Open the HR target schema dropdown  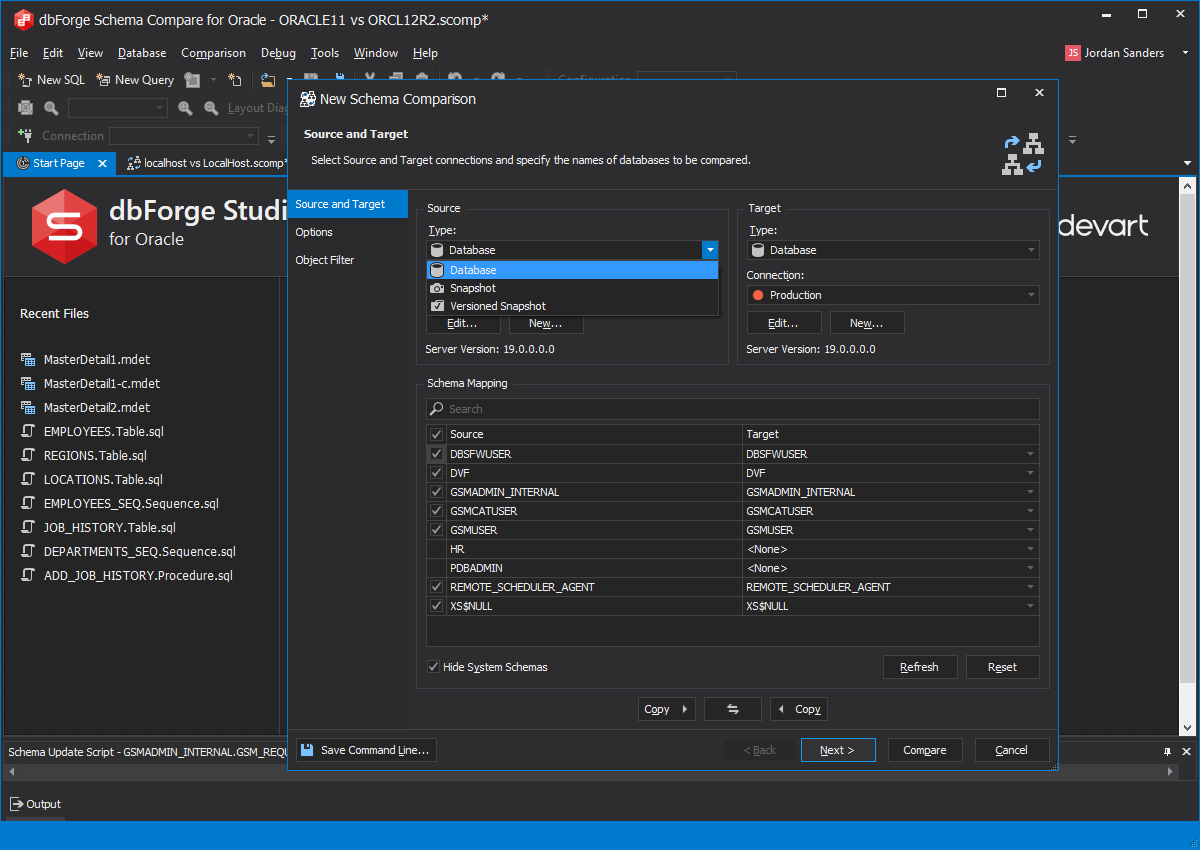[x=1030, y=549]
